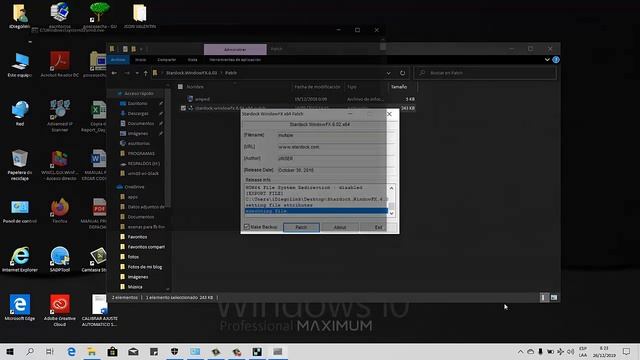Open the Archivo tab in File Explorer
This screenshot has height=360, width=640.
coord(118,60)
